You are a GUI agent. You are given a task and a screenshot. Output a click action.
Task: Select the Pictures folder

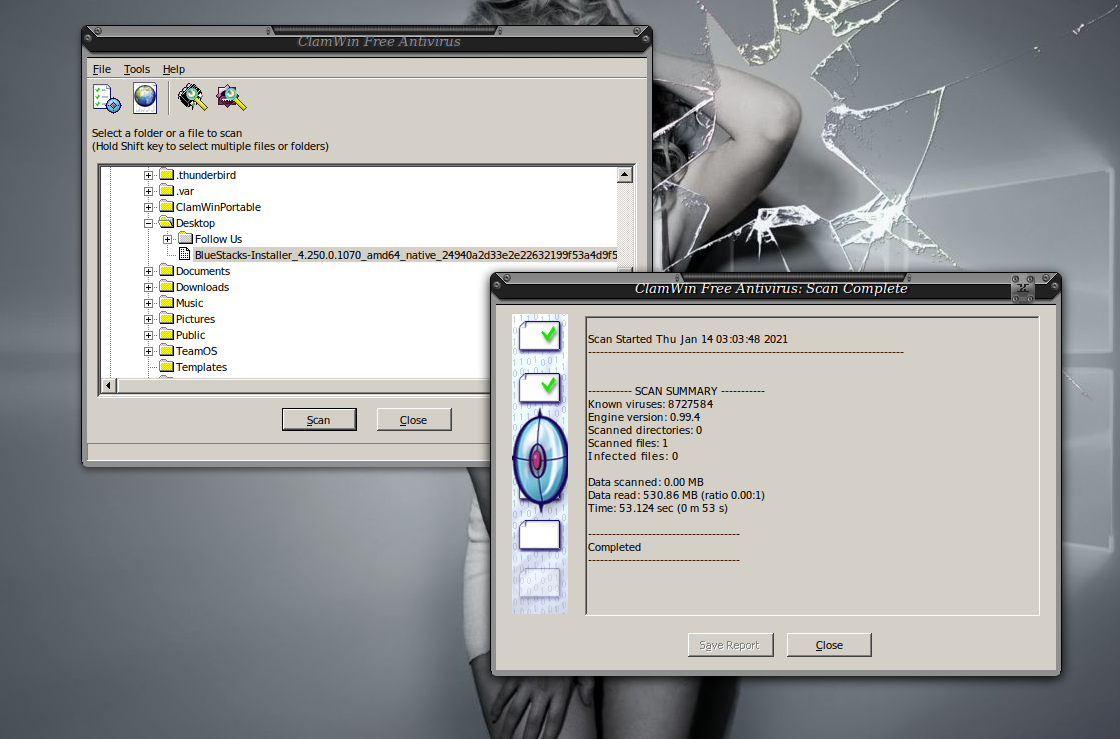pos(195,319)
